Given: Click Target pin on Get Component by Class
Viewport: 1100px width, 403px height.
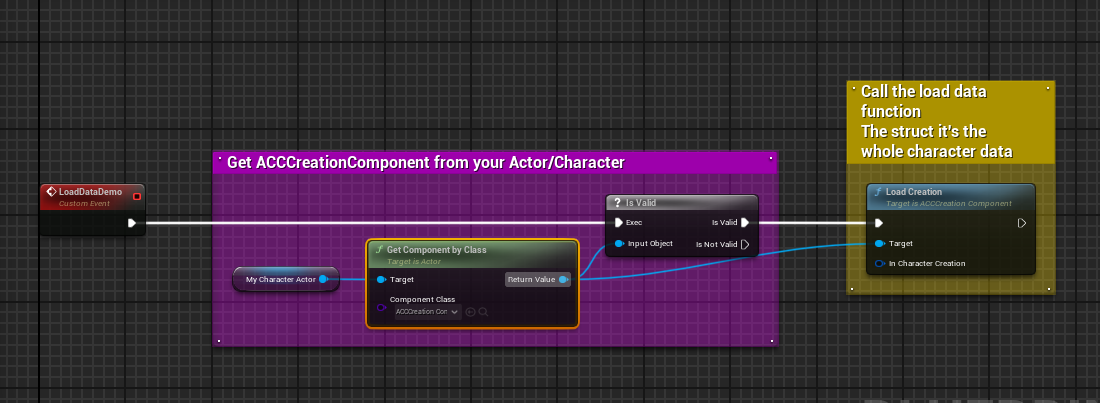Looking at the screenshot, I should (x=382, y=280).
